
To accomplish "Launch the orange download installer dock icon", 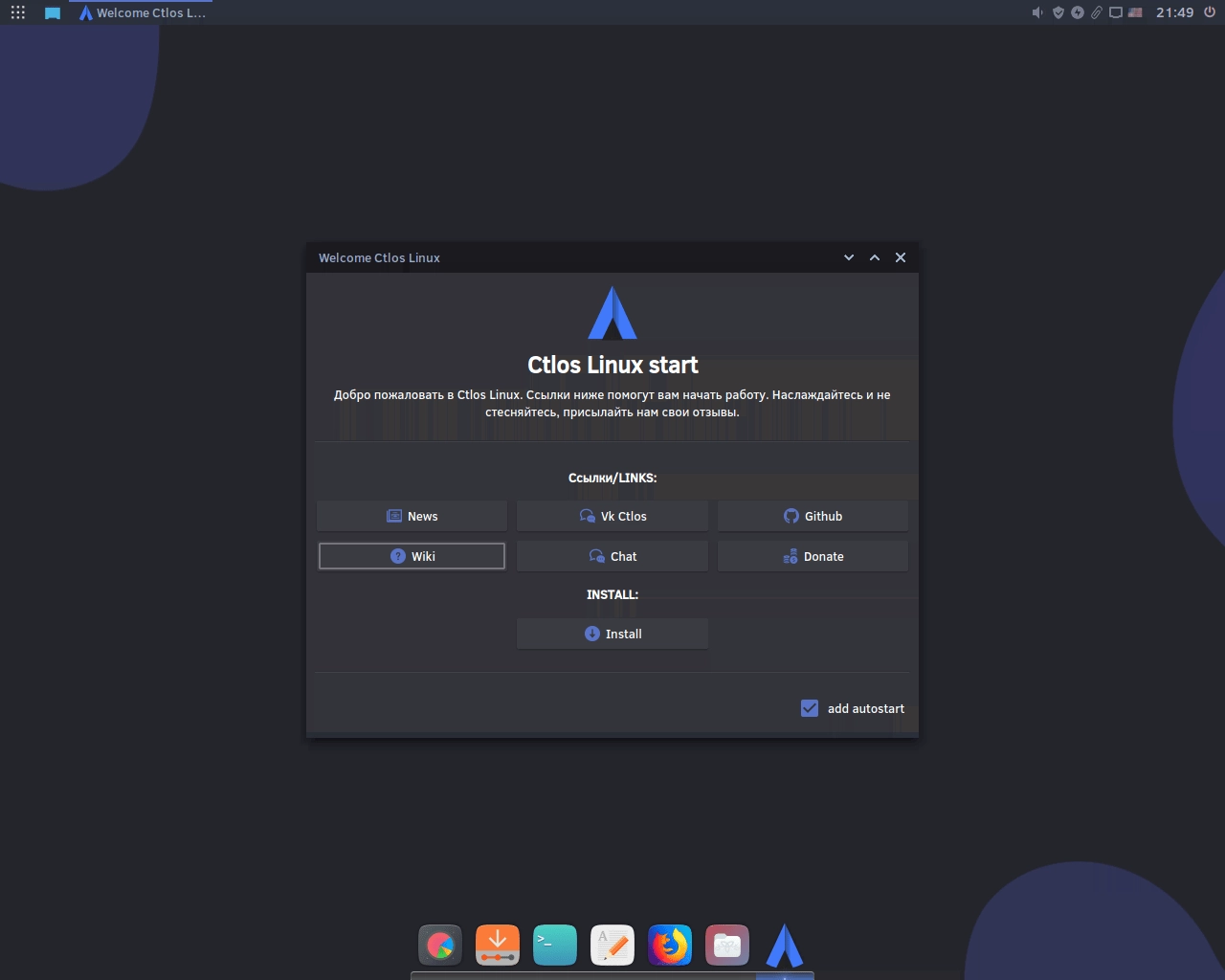I will [498, 947].
